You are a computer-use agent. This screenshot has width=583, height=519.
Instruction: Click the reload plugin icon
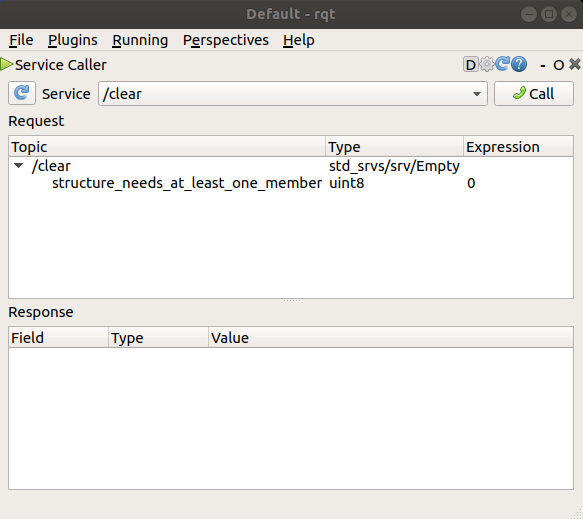pos(503,64)
